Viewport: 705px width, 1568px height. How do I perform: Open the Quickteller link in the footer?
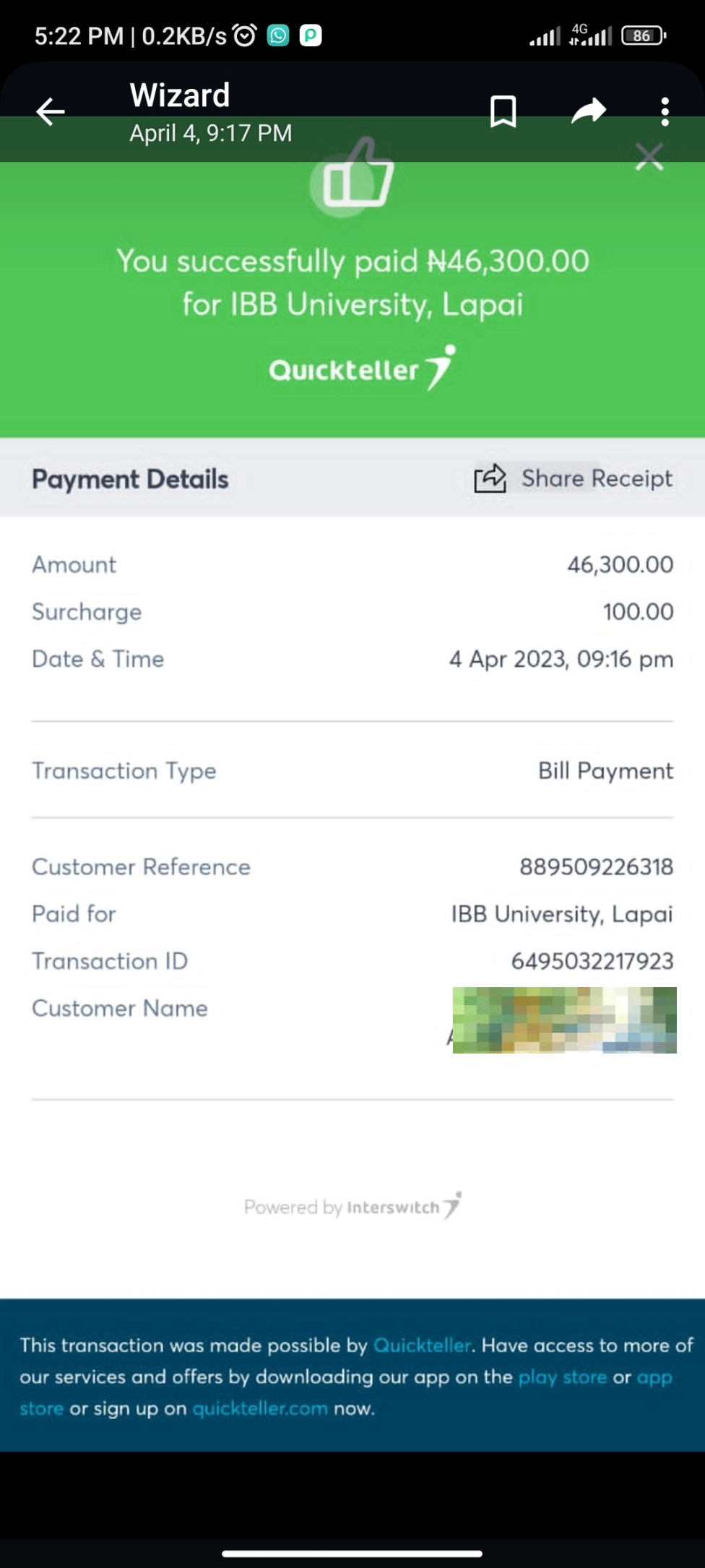(x=422, y=1345)
